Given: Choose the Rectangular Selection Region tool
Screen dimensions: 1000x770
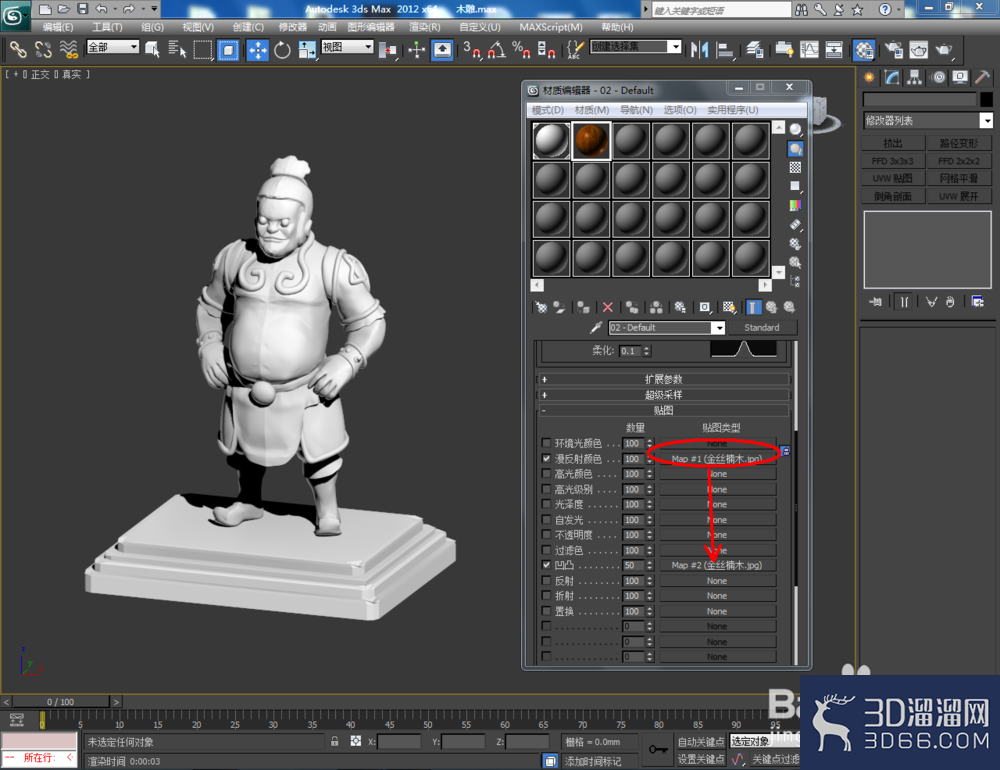Looking at the screenshot, I should 203,50.
